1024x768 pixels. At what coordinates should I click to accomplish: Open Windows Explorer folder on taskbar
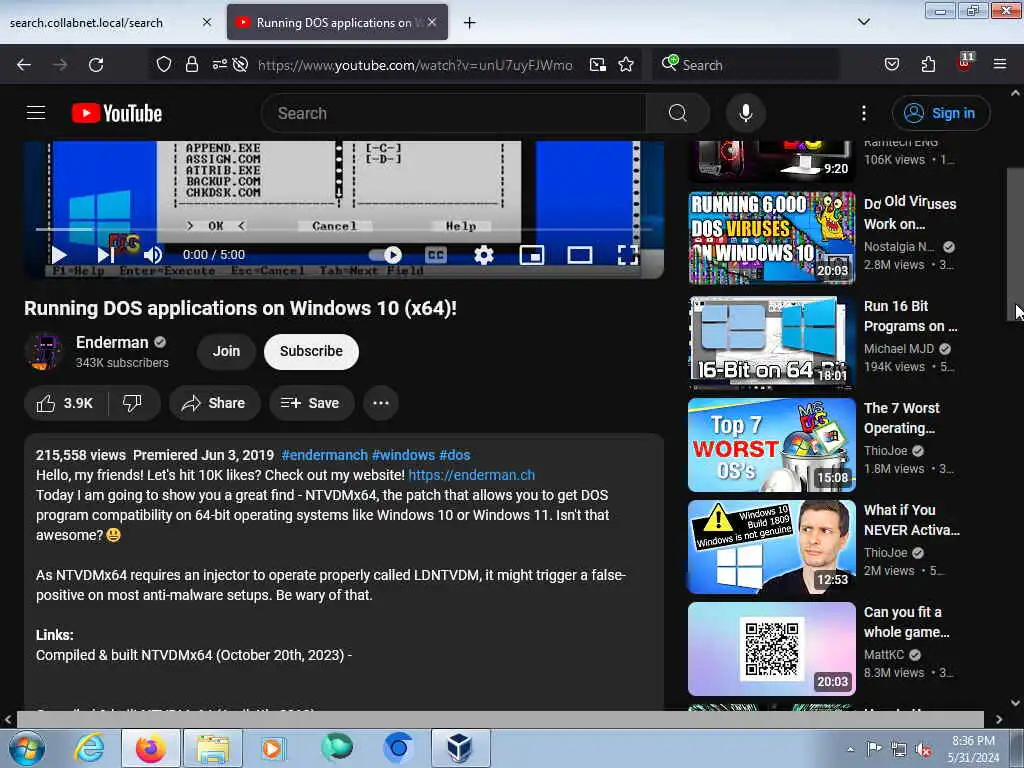tap(212, 748)
